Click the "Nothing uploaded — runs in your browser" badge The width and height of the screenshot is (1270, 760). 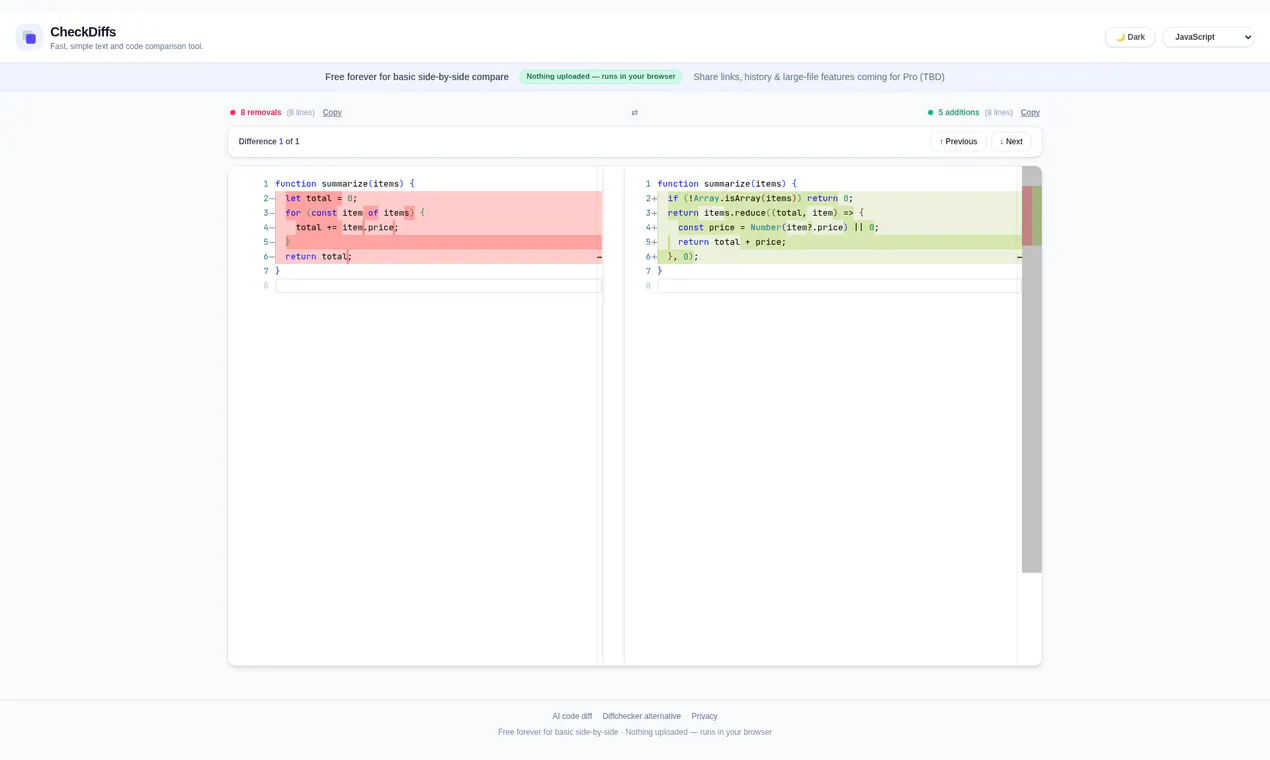click(601, 77)
